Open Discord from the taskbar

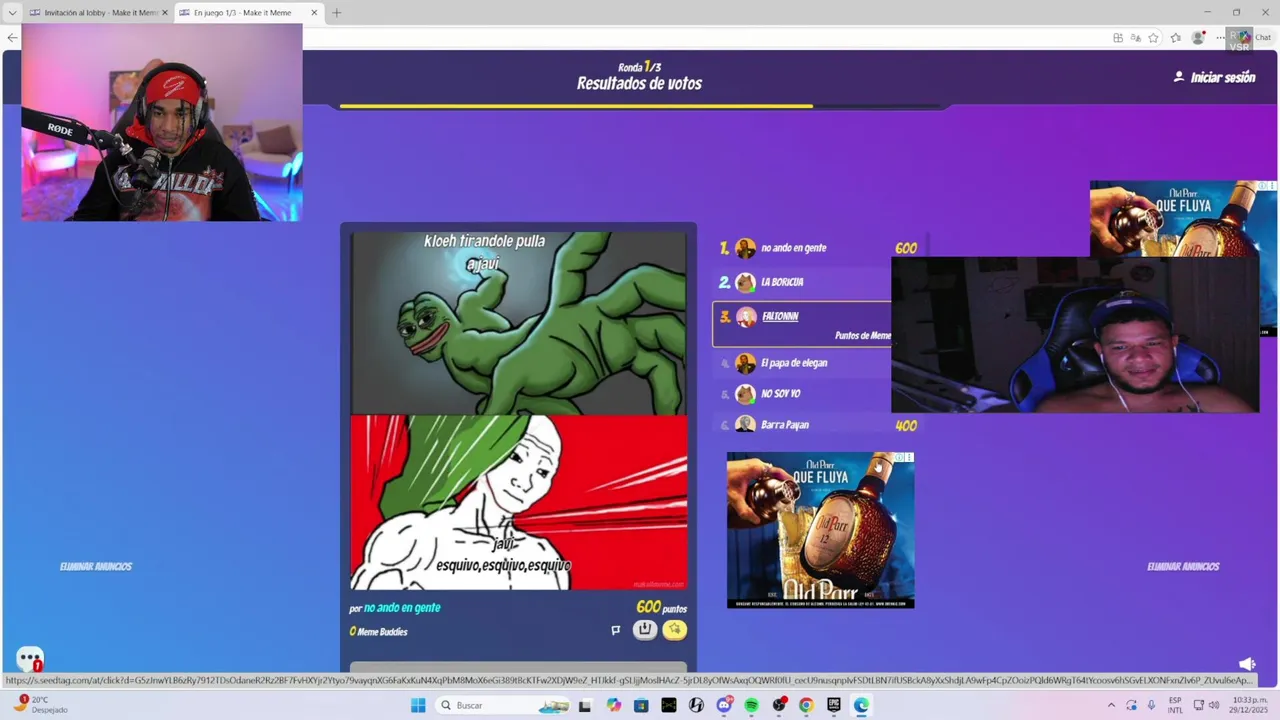pos(724,705)
